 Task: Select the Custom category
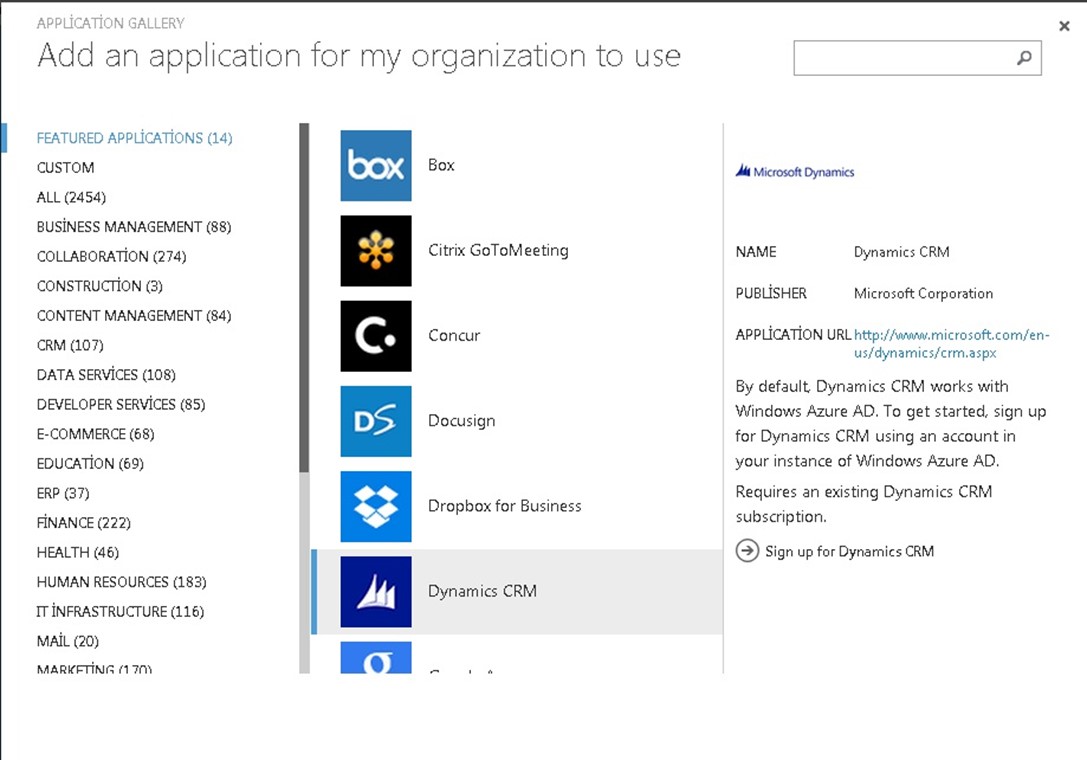click(65, 168)
